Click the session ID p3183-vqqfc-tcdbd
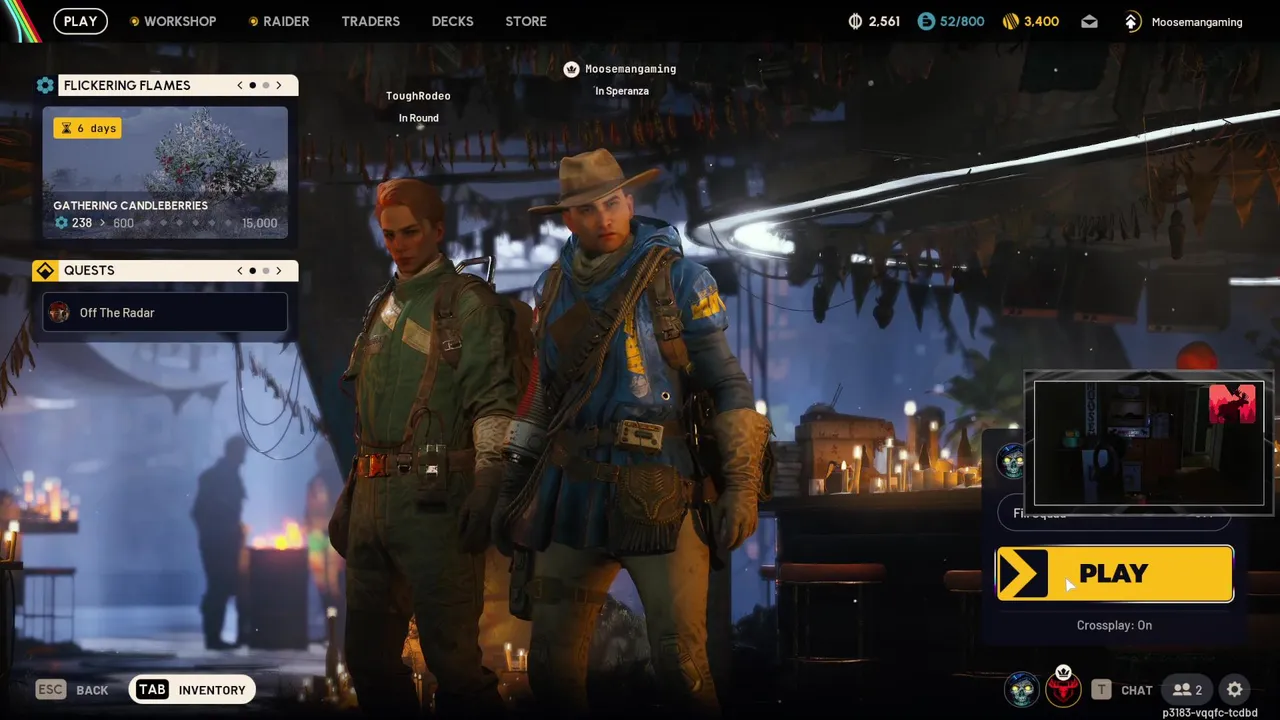The height and width of the screenshot is (720, 1280). [1210, 712]
